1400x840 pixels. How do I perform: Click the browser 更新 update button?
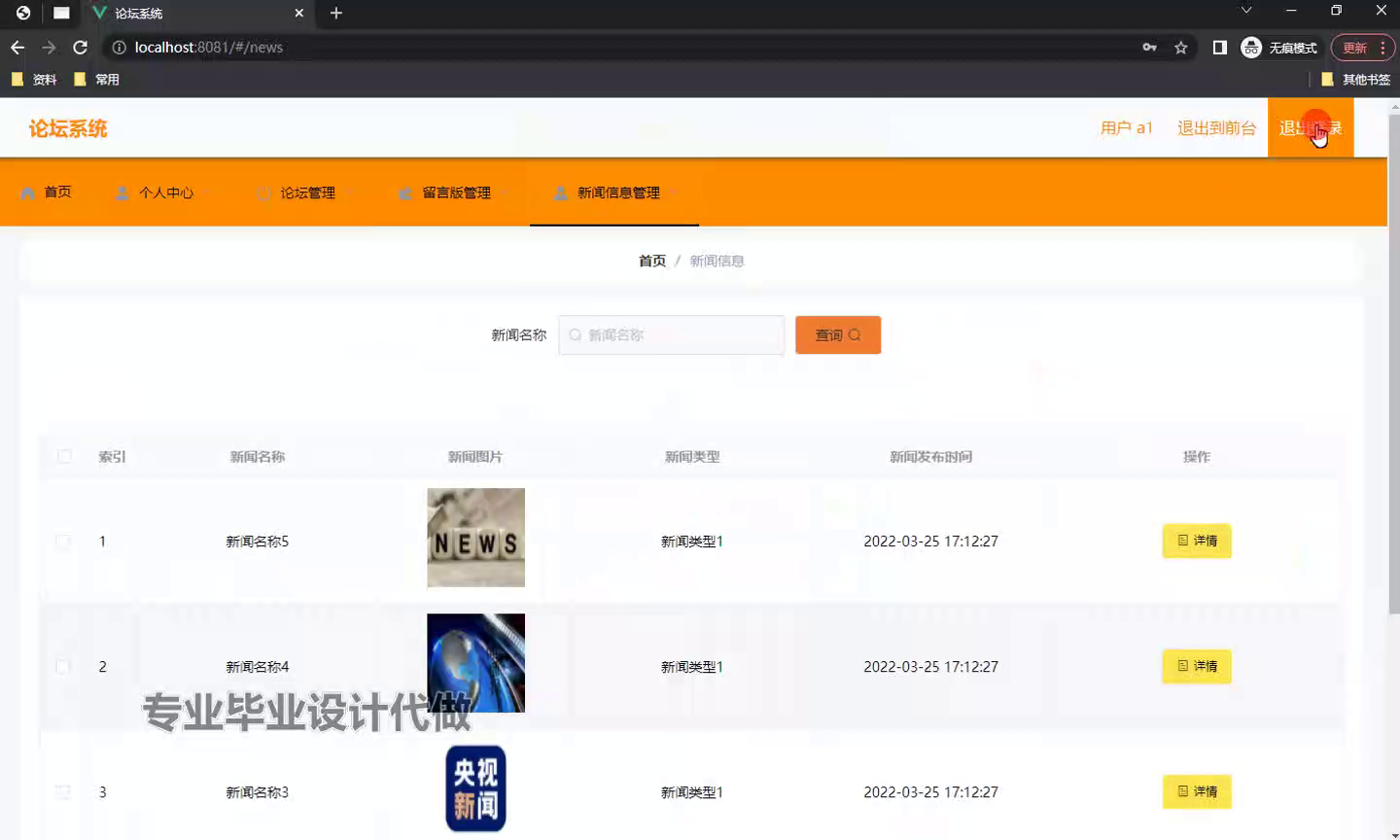point(1354,48)
